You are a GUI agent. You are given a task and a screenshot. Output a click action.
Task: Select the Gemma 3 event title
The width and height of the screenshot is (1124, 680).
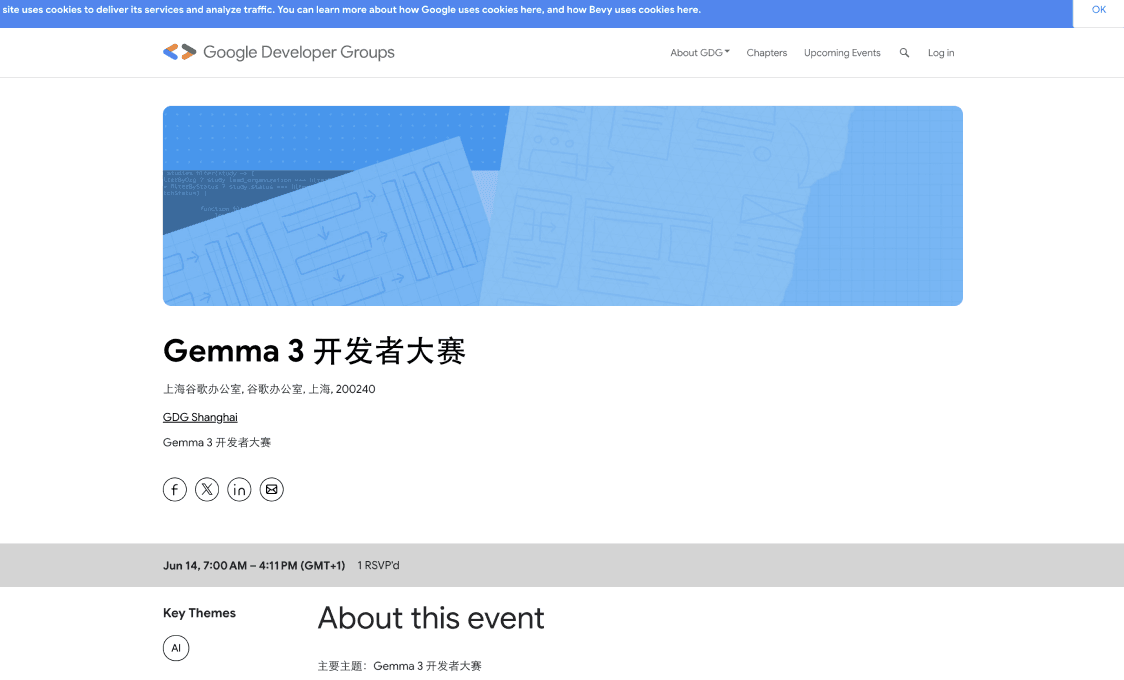point(314,350)
